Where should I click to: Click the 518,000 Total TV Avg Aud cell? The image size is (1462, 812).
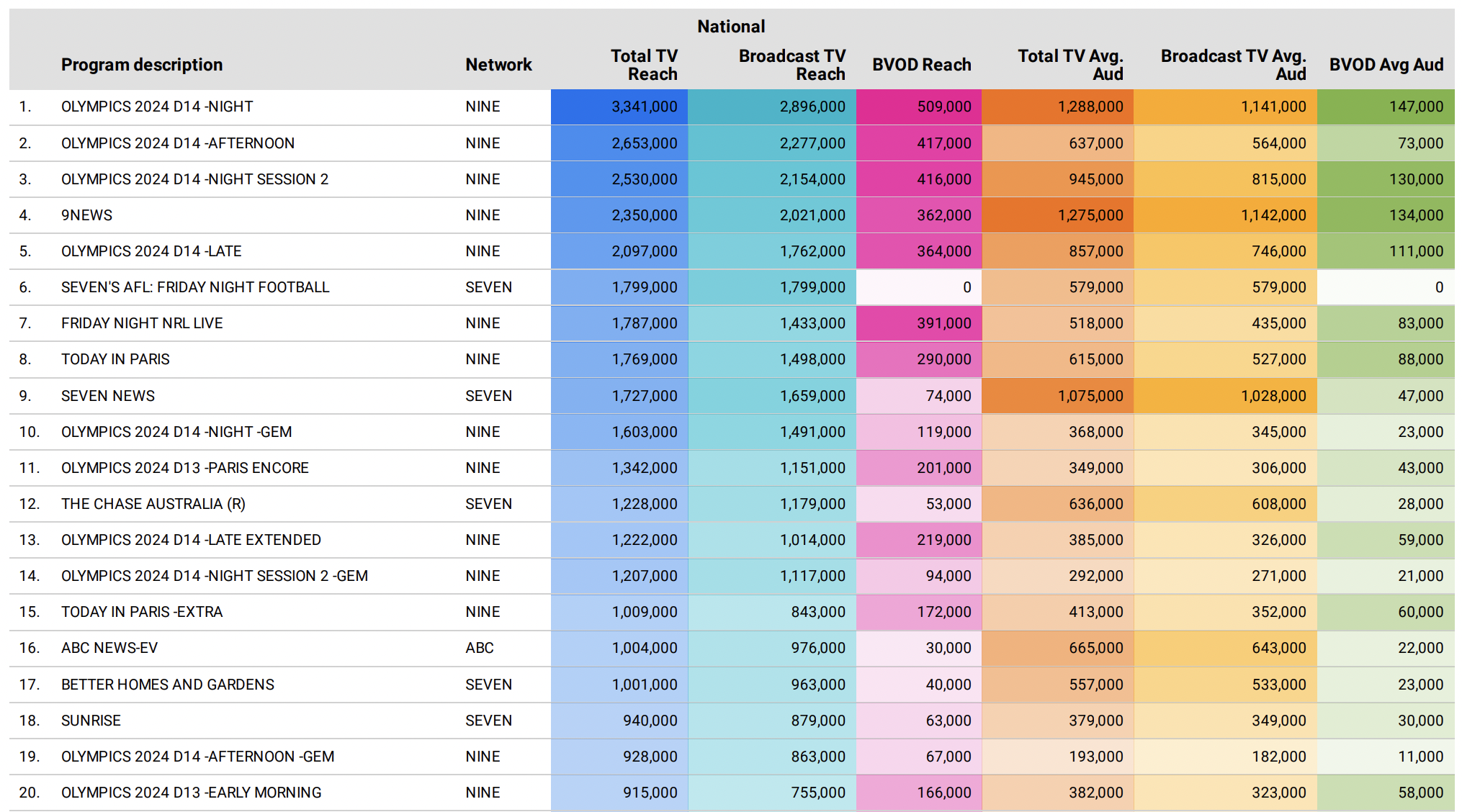[1057, 323]
